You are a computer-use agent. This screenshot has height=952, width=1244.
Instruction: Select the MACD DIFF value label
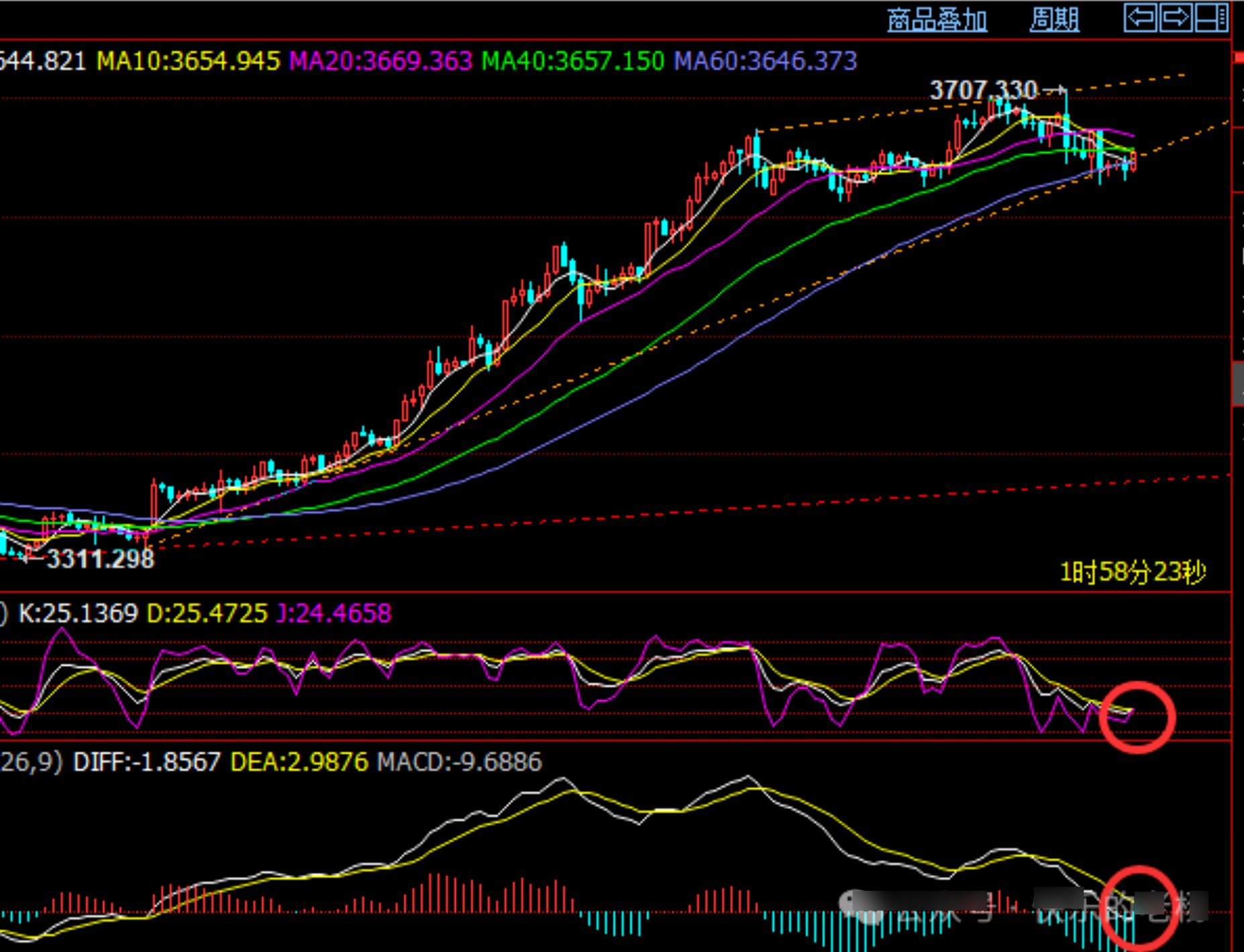(x=146, y=762)
